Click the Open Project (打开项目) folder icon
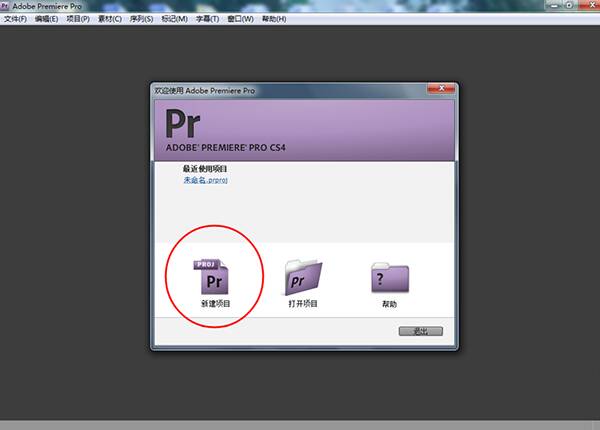This screenshot has width=600, height=430. pos(303,277)
